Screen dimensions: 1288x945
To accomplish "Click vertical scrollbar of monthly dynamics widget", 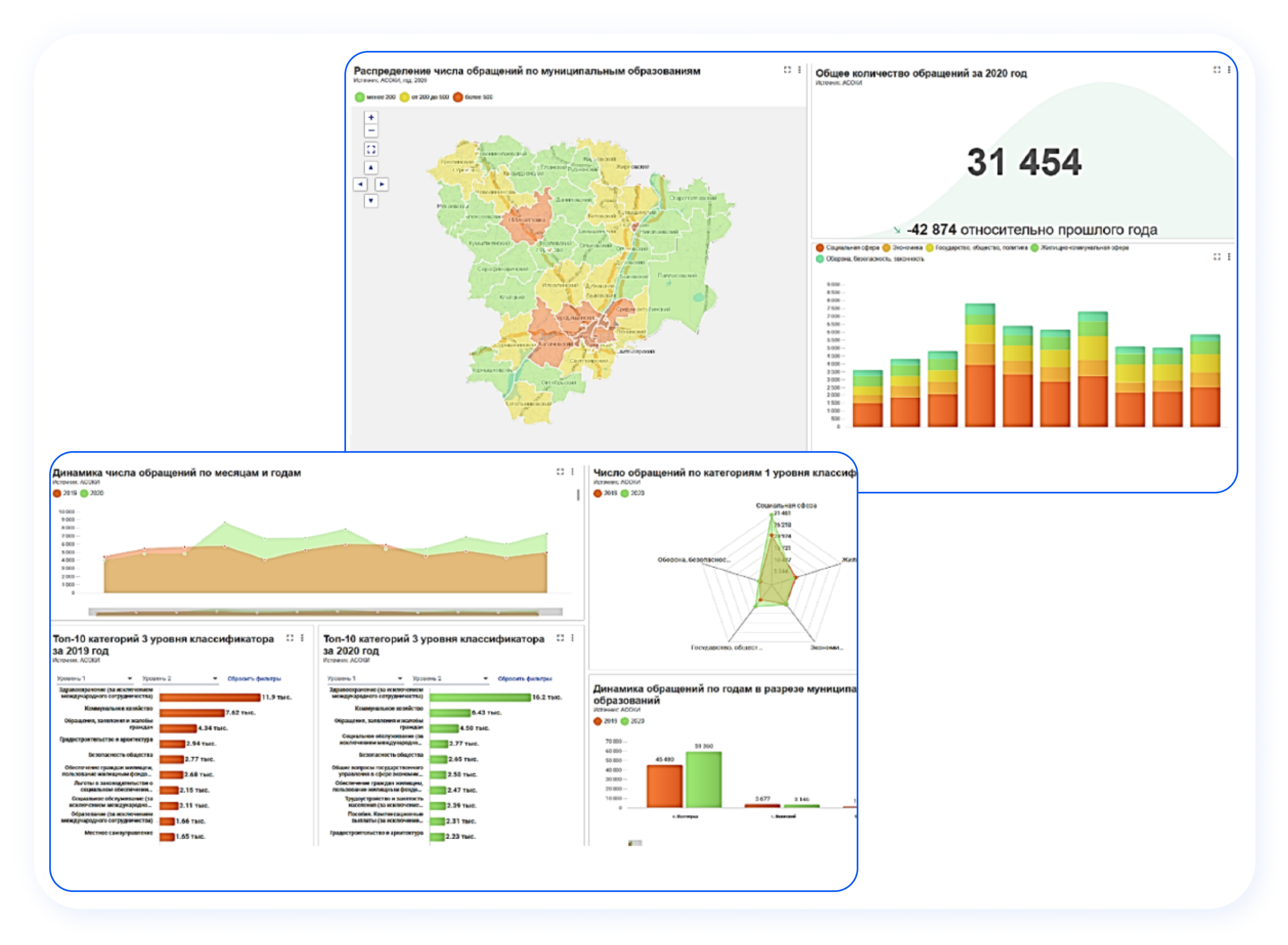I will pyautogui.click(x=578, y=495).
